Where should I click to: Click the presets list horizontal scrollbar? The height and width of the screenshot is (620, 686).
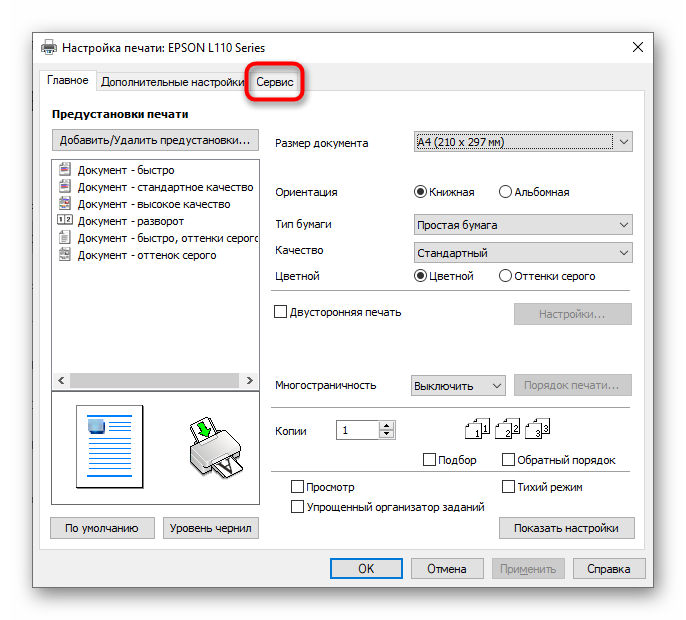point(150,380)
